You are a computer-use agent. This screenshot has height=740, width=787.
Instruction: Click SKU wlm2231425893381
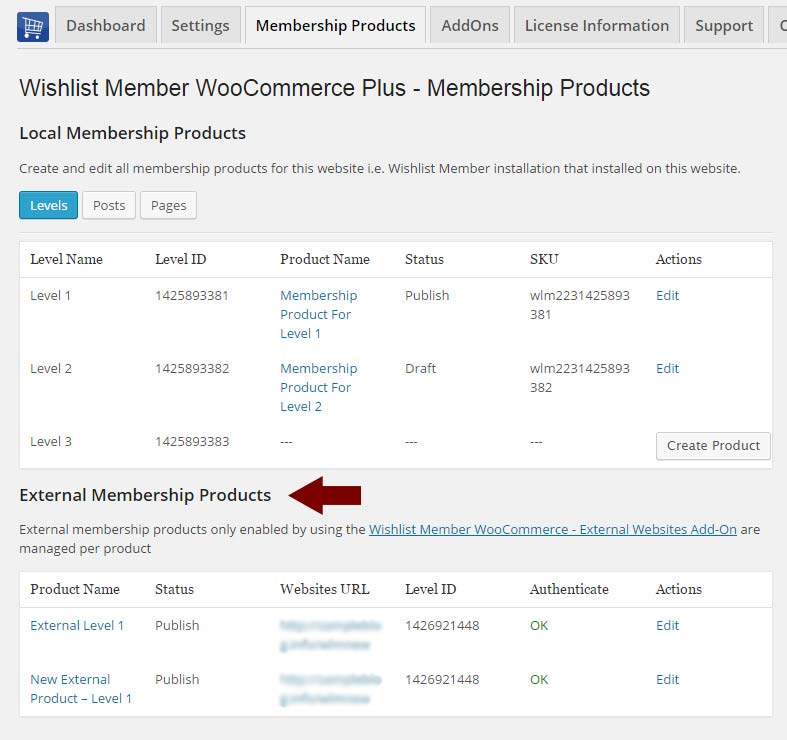coord(580,305)
